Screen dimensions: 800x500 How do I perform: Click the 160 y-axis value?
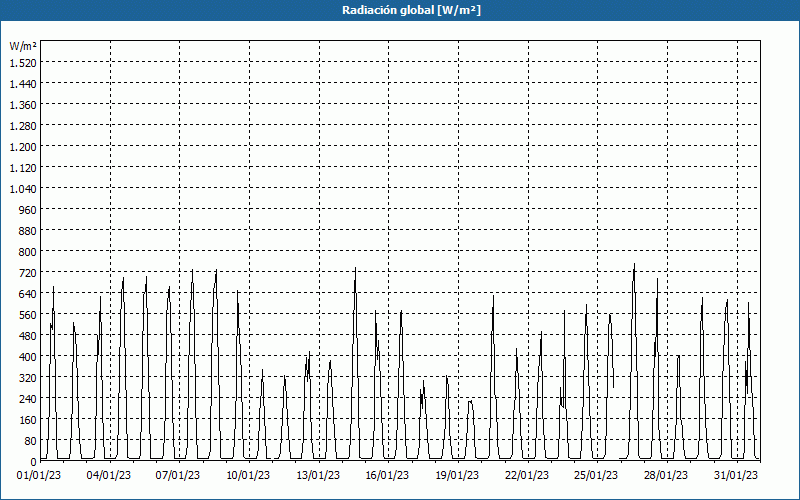click(28, 420)
